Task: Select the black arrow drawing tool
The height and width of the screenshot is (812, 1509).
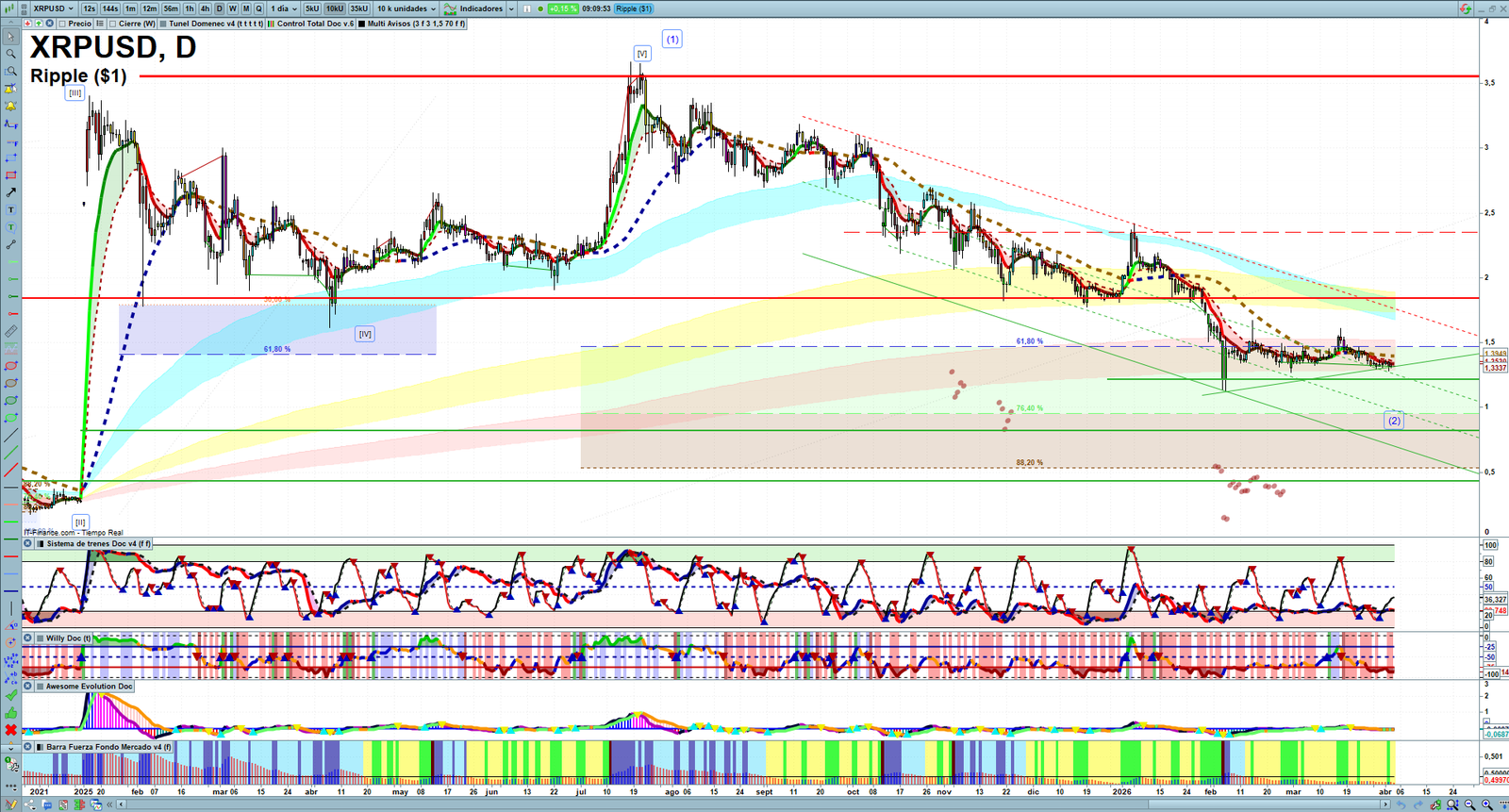Action: pos(10,192)
